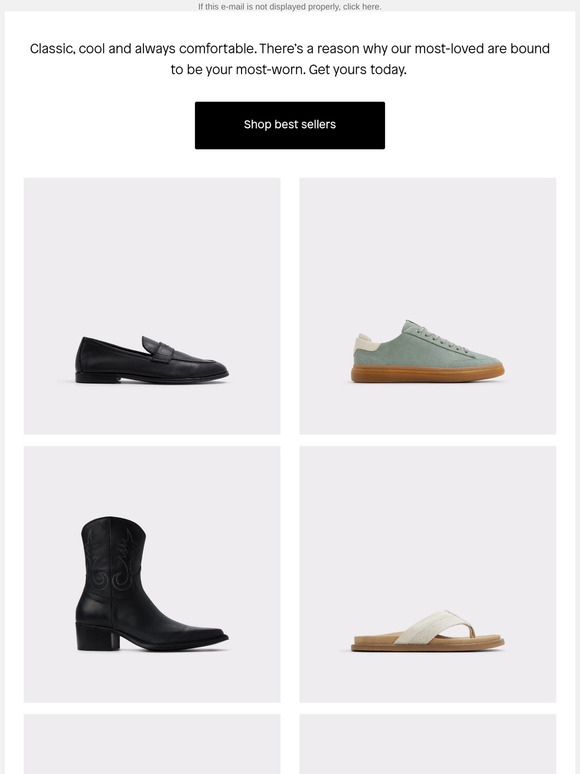View the black cowboy boot product
Screen dimensions: 580x774
(152, 574)
